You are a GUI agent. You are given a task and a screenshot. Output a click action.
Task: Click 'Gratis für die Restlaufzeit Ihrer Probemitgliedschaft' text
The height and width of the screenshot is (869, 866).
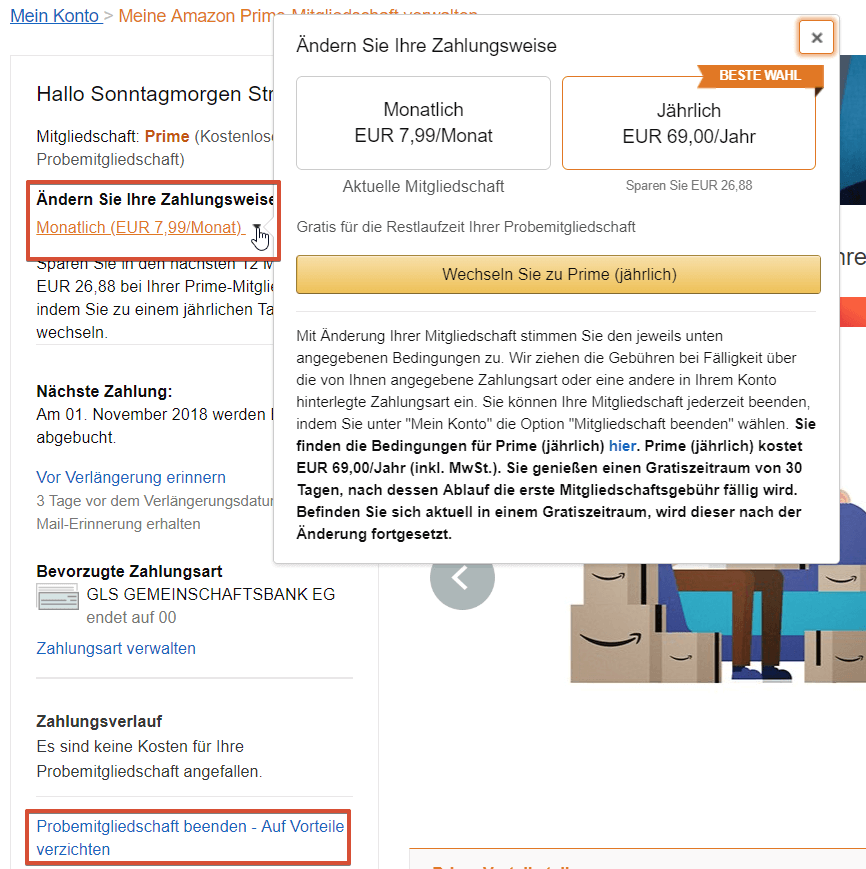click(x=466, y=227)
